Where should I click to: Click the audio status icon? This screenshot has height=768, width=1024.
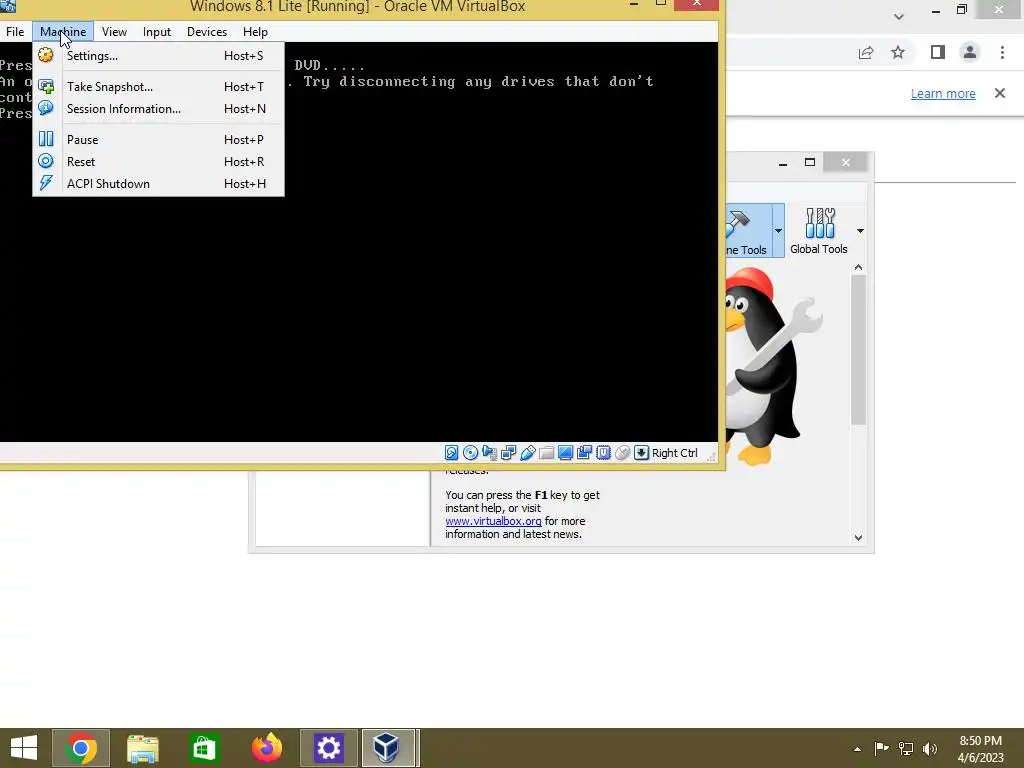(x=489, y=453)
